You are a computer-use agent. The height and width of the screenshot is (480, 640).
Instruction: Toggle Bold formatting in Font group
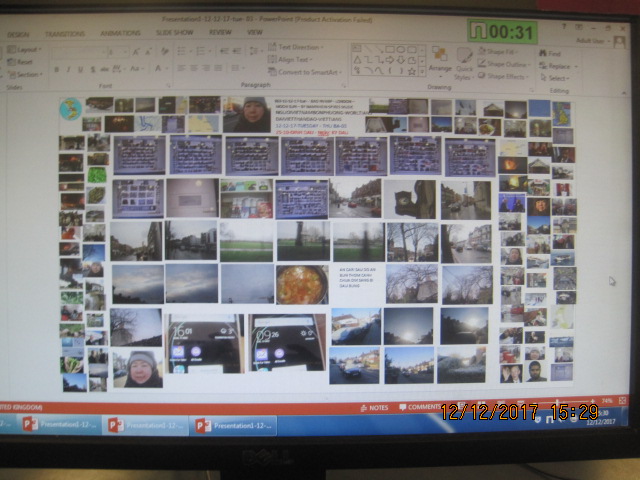point(57,69)
